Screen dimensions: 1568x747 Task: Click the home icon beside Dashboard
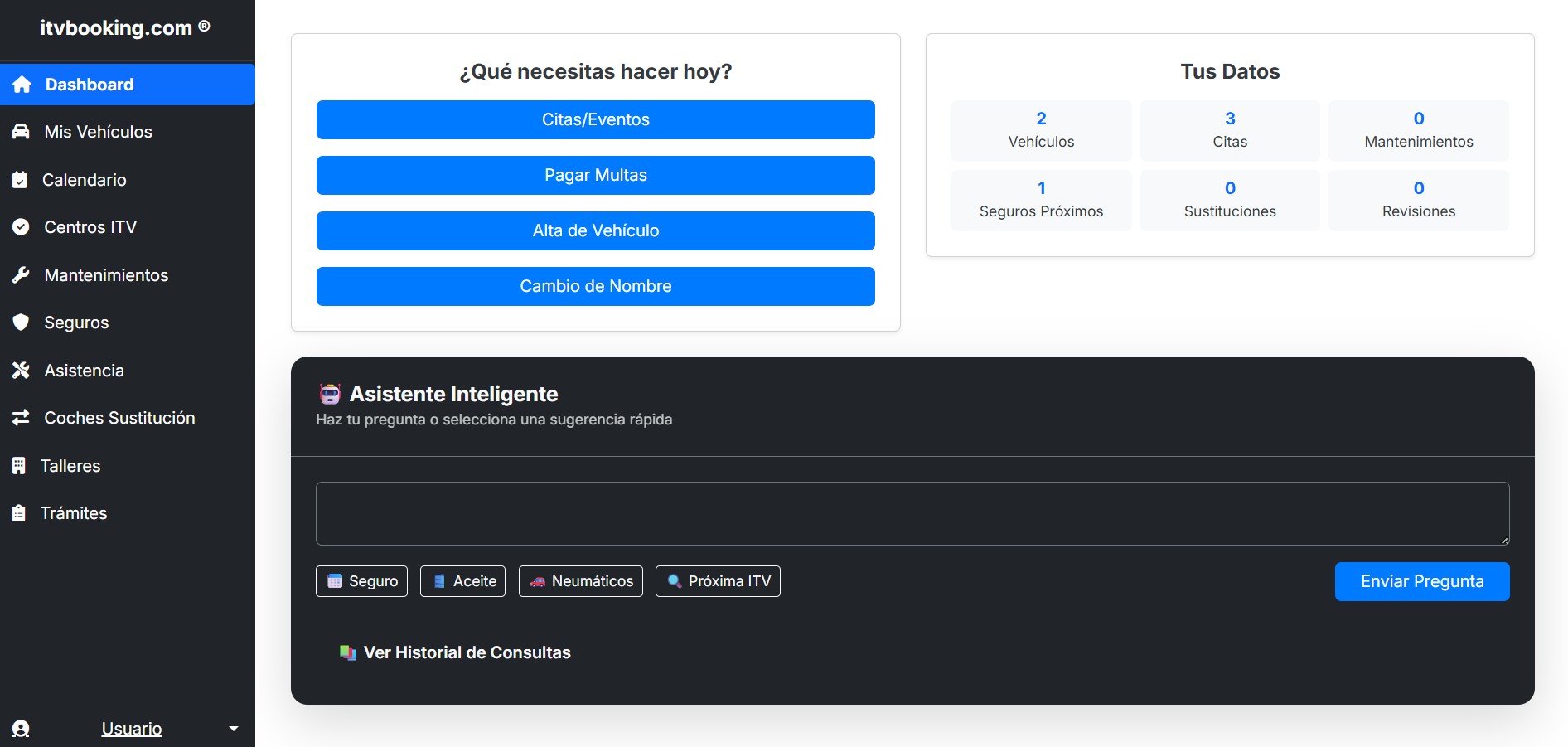click(22, 85)
